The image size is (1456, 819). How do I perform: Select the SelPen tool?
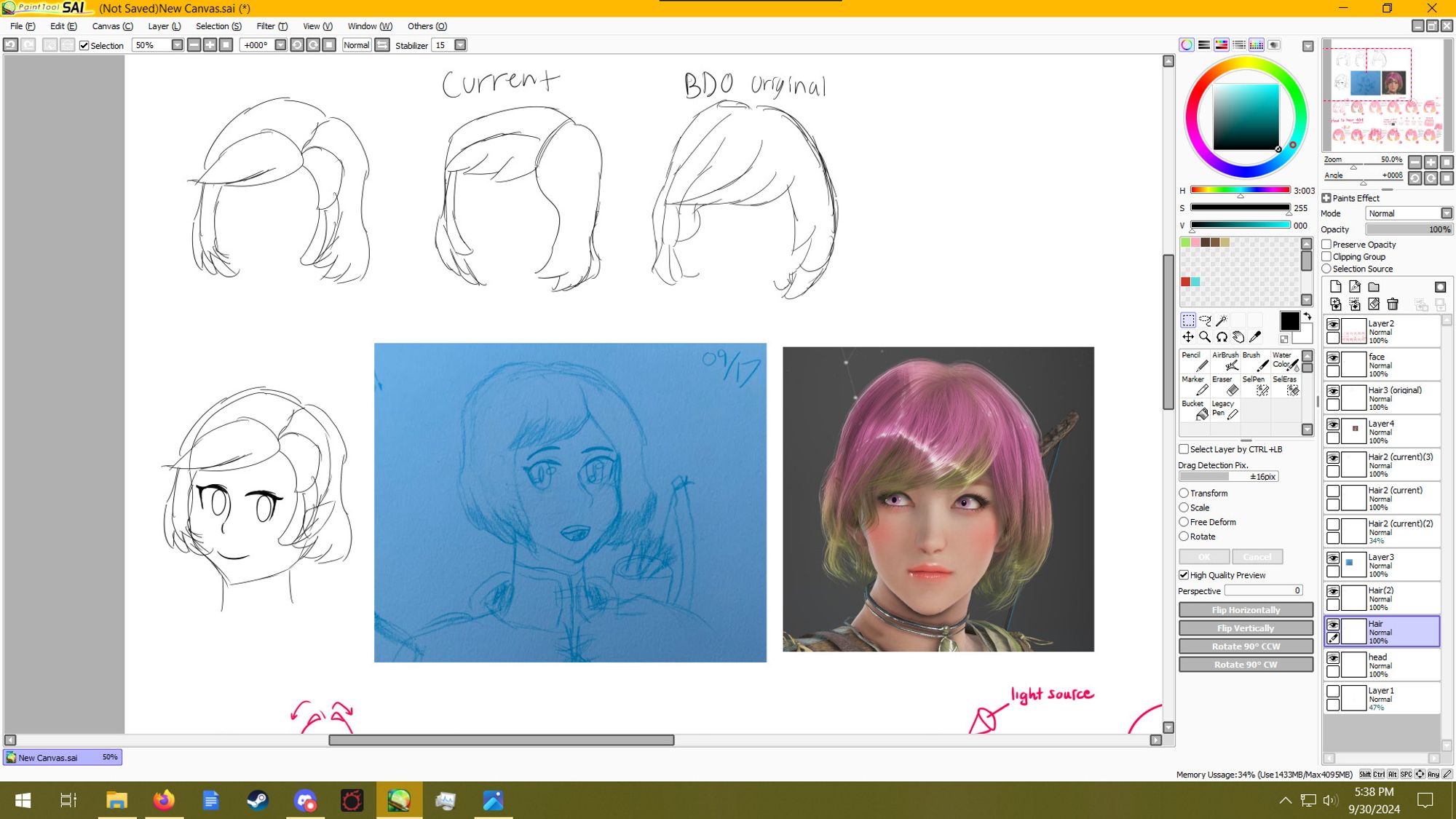tap(1255, 385)
